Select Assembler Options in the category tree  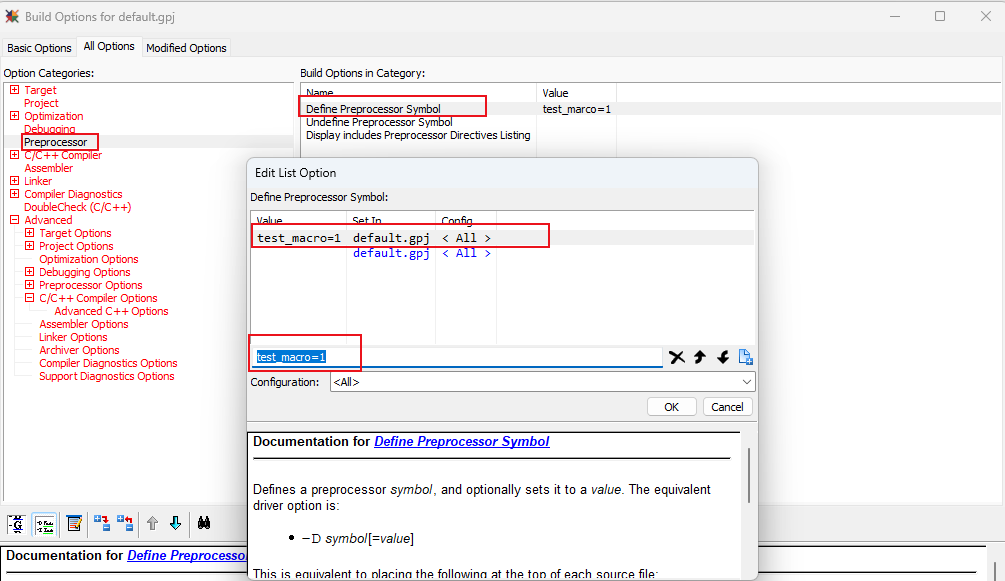click(x=84, y=324)
